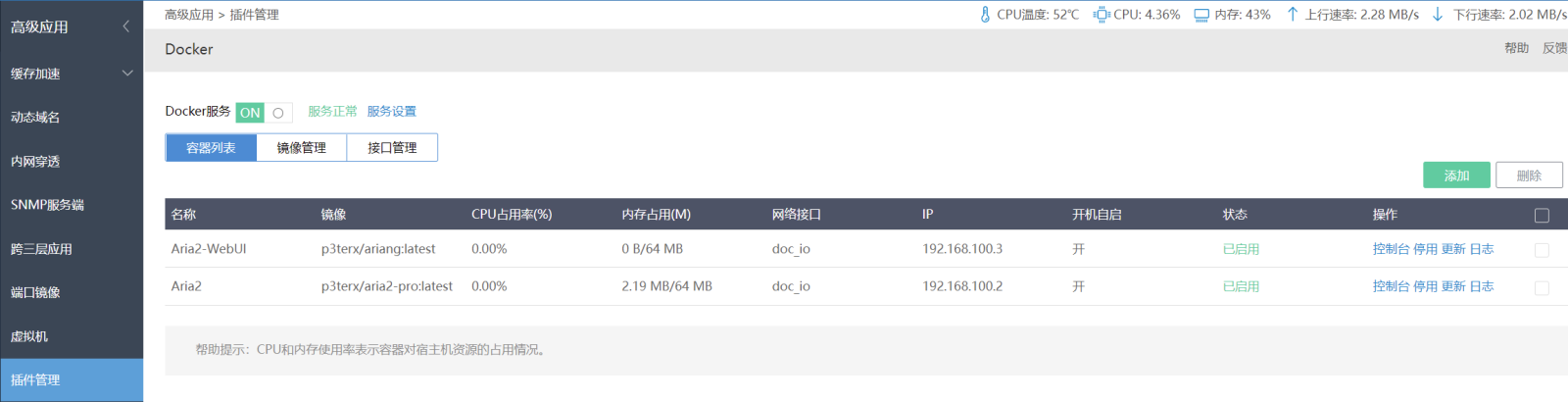This screenshot has width=1568, height=402.
Task: Check the Aria2 row checkbox
Action: coord(1542,287)
